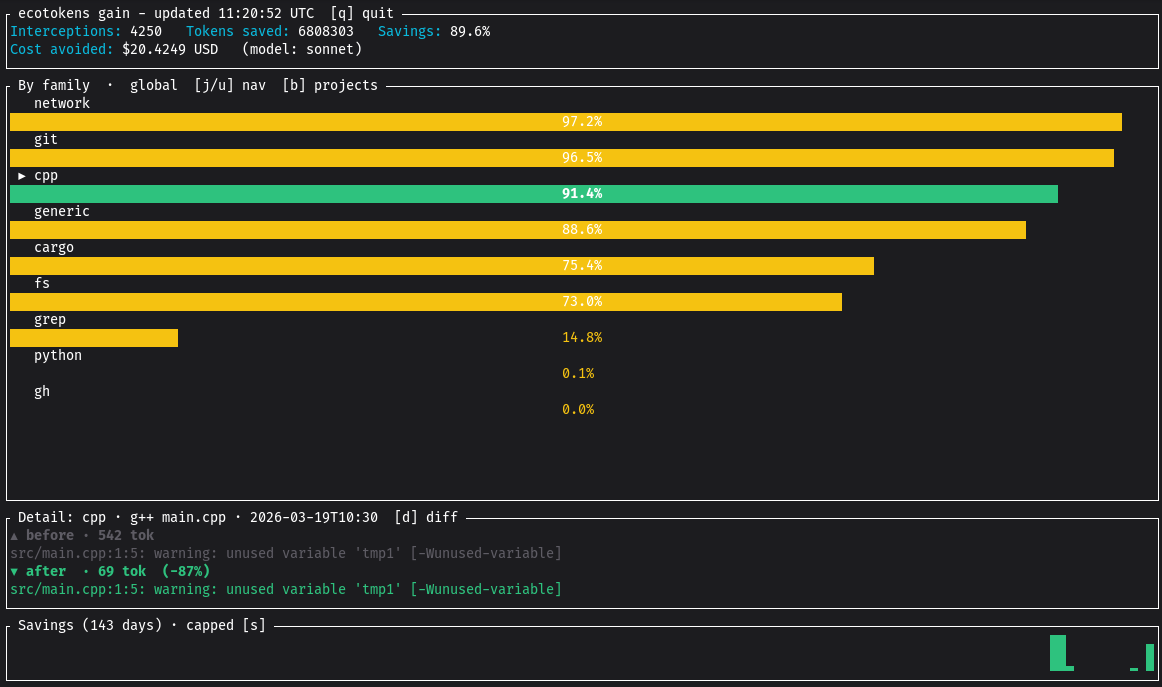The image size is (1162, 687).
Task: Click the grep 14.8% value
Action: point(582,337)
